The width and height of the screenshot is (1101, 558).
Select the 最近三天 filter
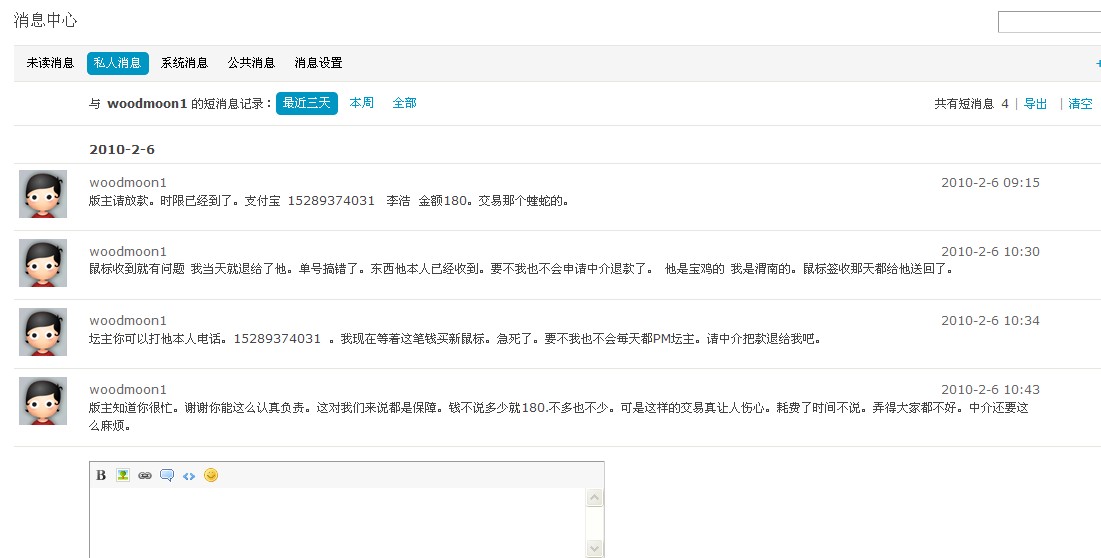tap(306, 103)
